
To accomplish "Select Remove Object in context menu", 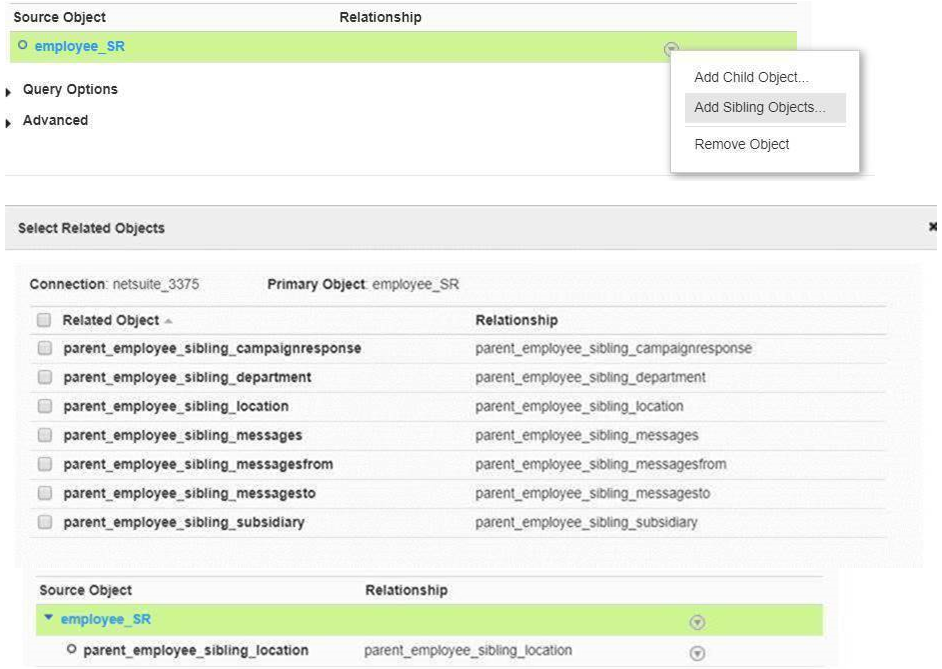I will pyautogui.click(x=741, y=144).
